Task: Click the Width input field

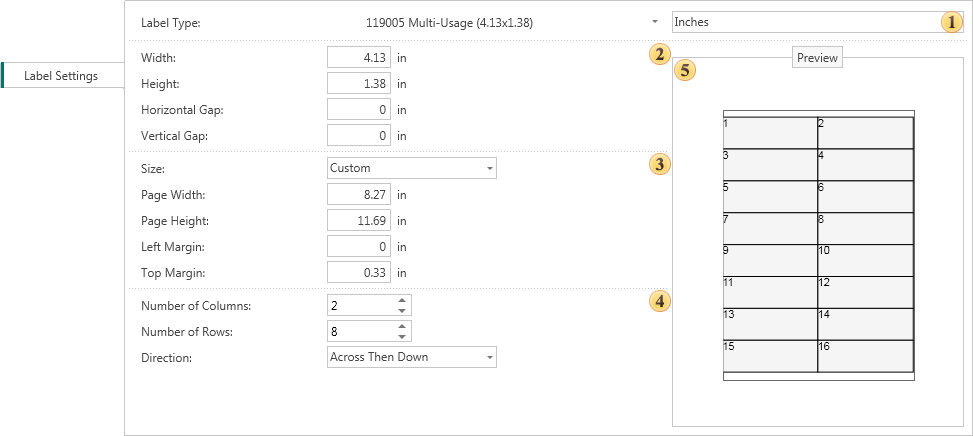Action: (x=358, y=58)
